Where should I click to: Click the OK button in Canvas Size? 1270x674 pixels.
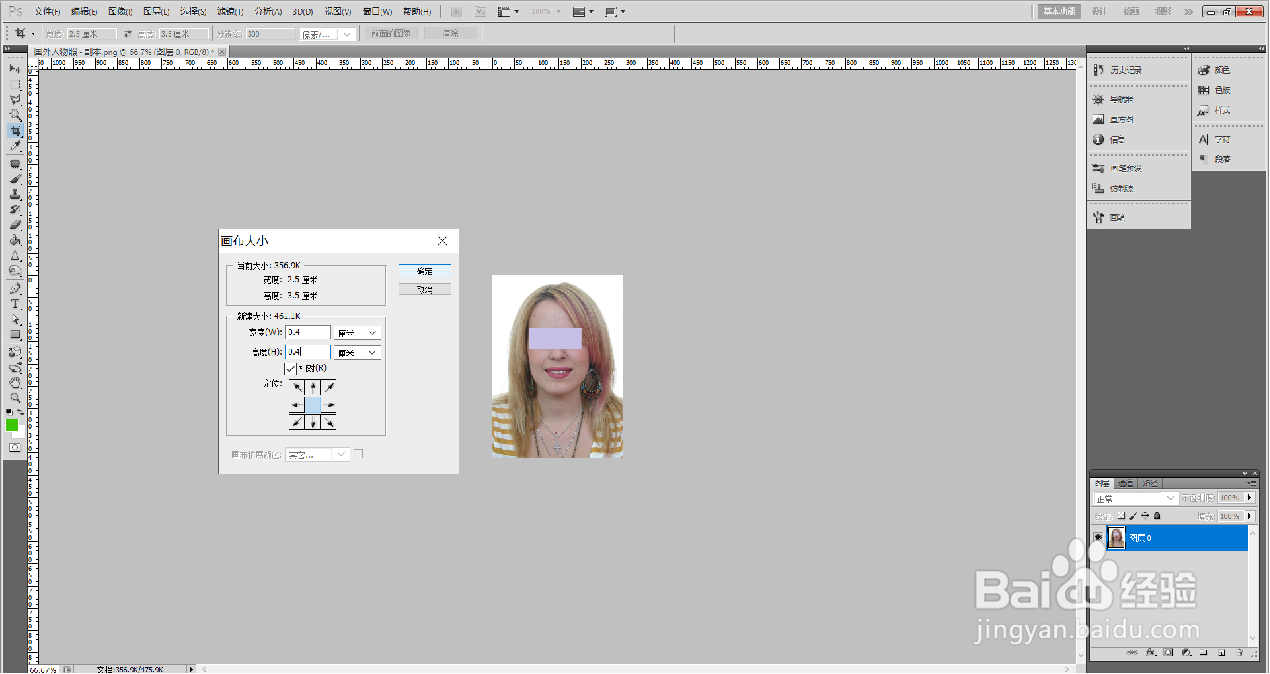click(425, 271)
